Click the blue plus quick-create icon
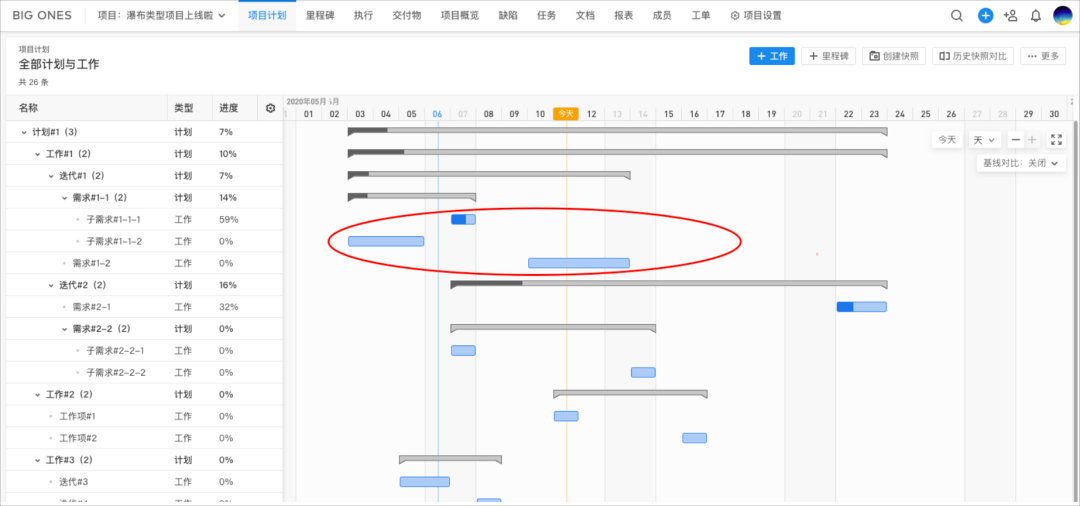The width and height of the screenshot is (1080, 506). 985,16
